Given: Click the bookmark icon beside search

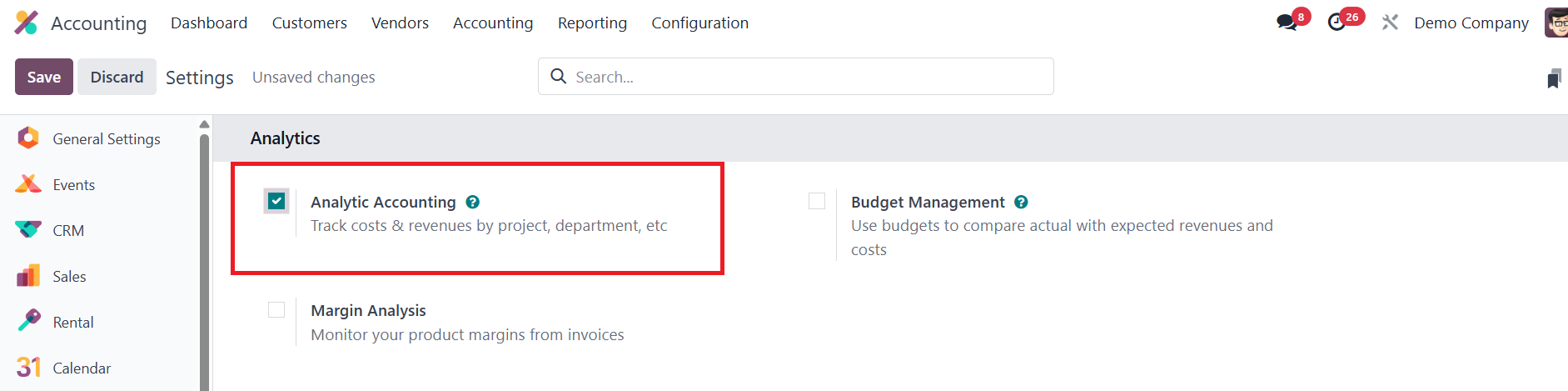Looking at the screenshot, I should pyautogui.click(x=1554, y=78).
